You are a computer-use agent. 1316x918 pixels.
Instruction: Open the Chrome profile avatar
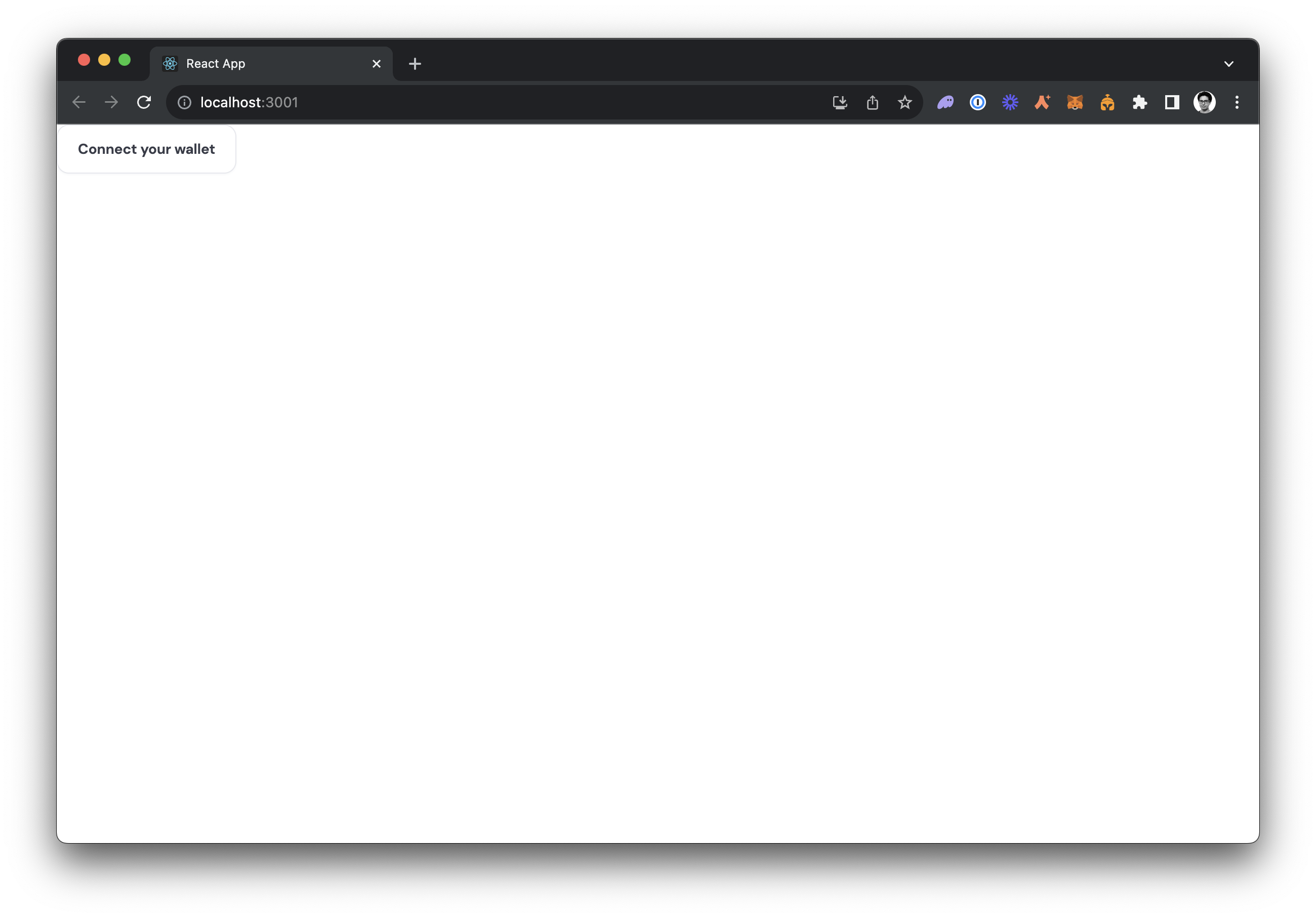pos(1204,103)
